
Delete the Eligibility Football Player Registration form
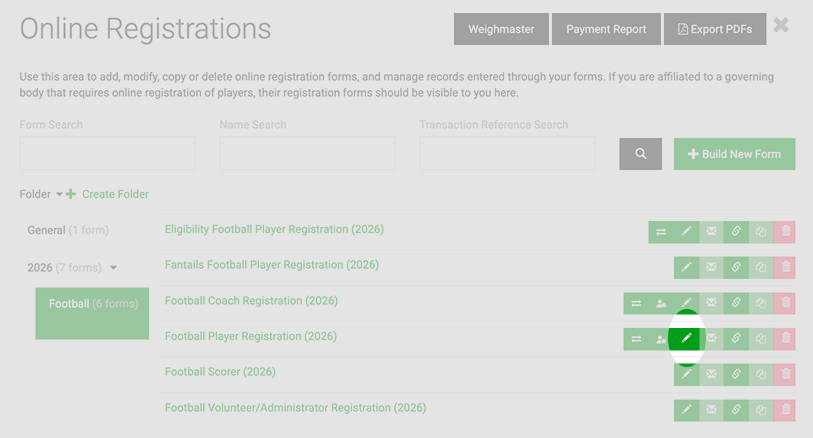(x=786, y=232)
